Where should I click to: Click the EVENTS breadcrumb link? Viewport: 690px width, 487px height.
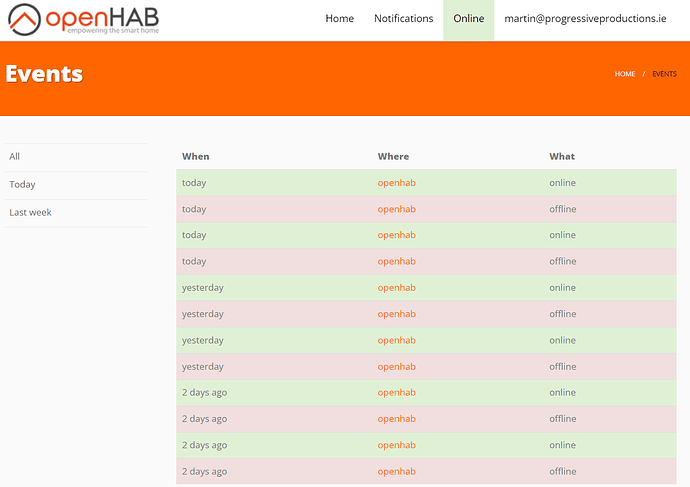click(664, 74)
